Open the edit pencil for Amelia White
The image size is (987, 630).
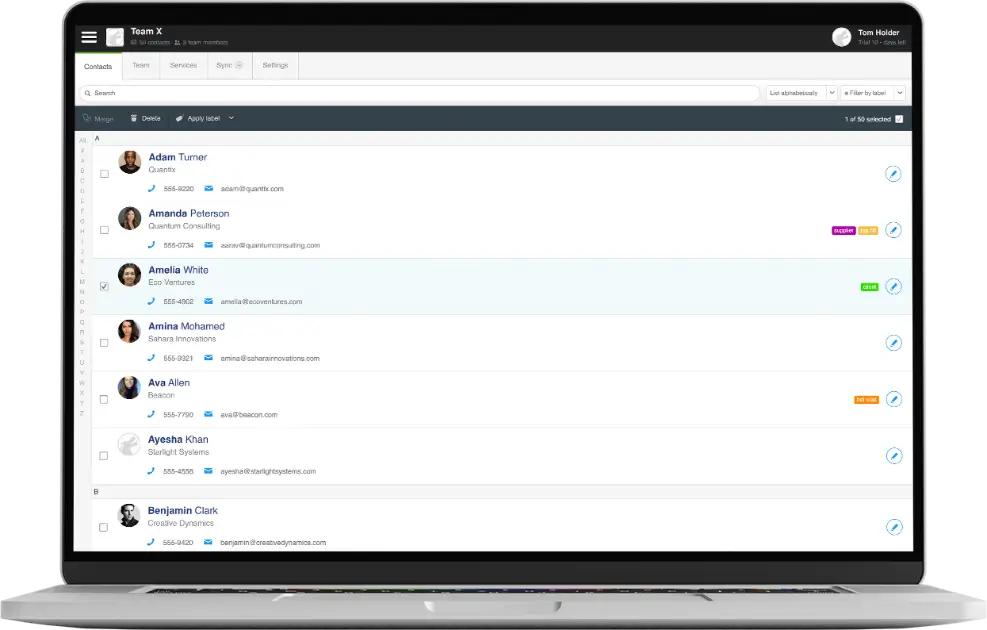coord(893,286)
